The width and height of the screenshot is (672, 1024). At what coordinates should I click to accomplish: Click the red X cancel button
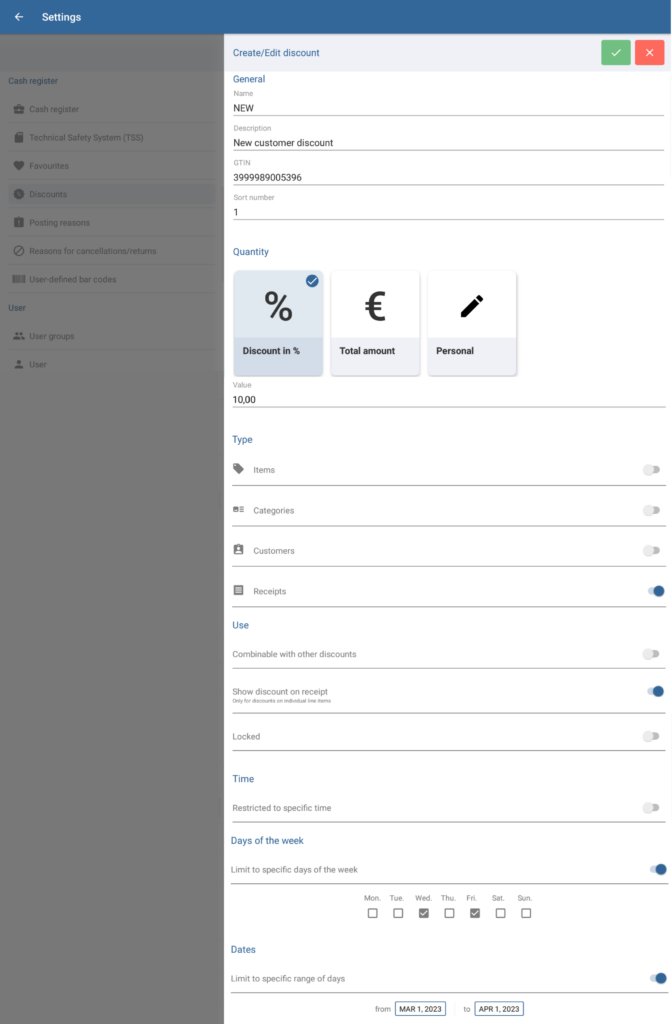tap(649, 53)
